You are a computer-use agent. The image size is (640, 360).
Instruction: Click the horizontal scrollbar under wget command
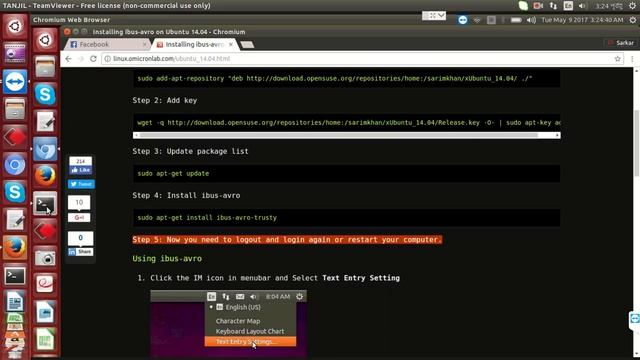338,135
